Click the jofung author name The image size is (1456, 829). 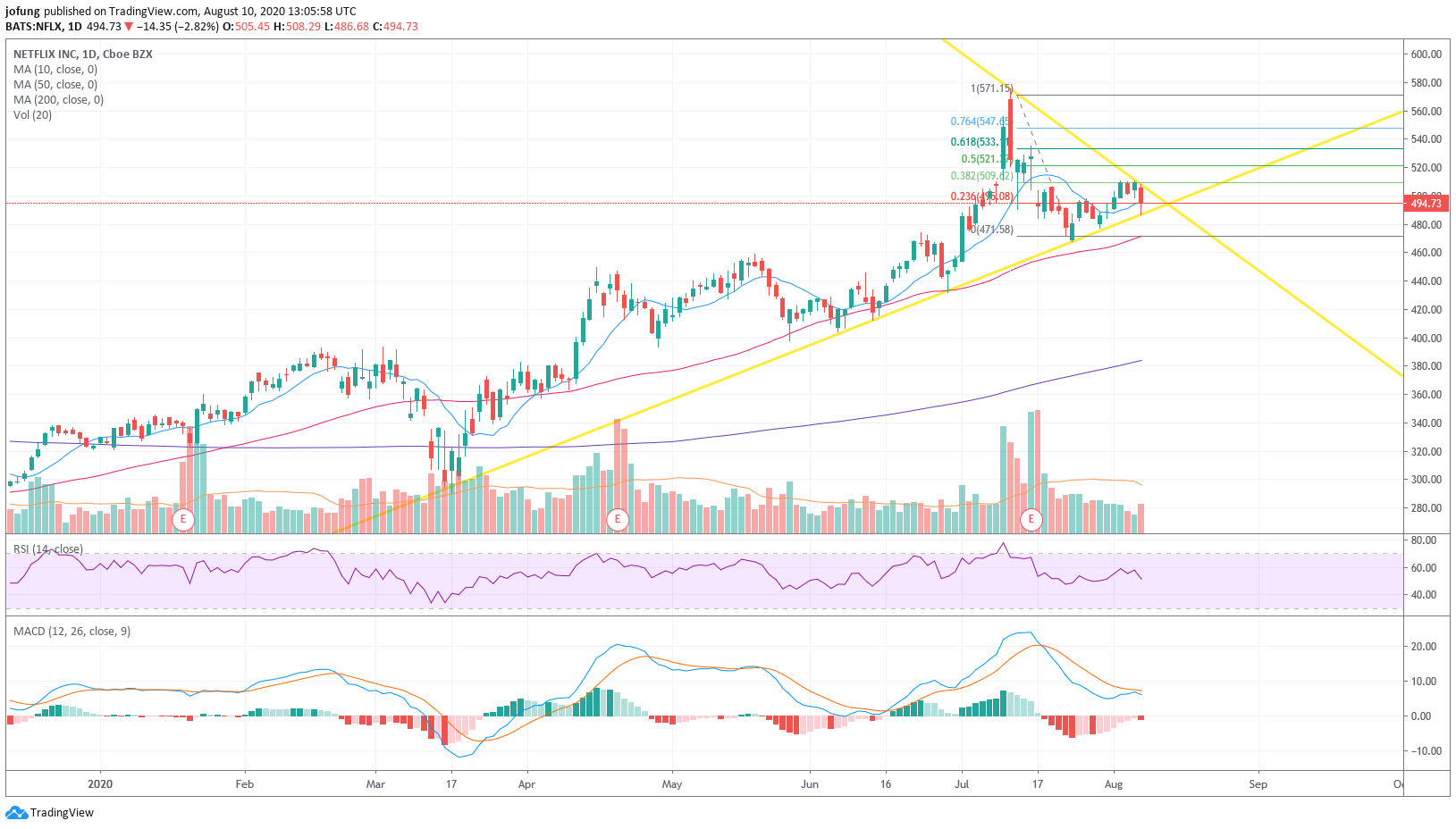click(23, 12)
